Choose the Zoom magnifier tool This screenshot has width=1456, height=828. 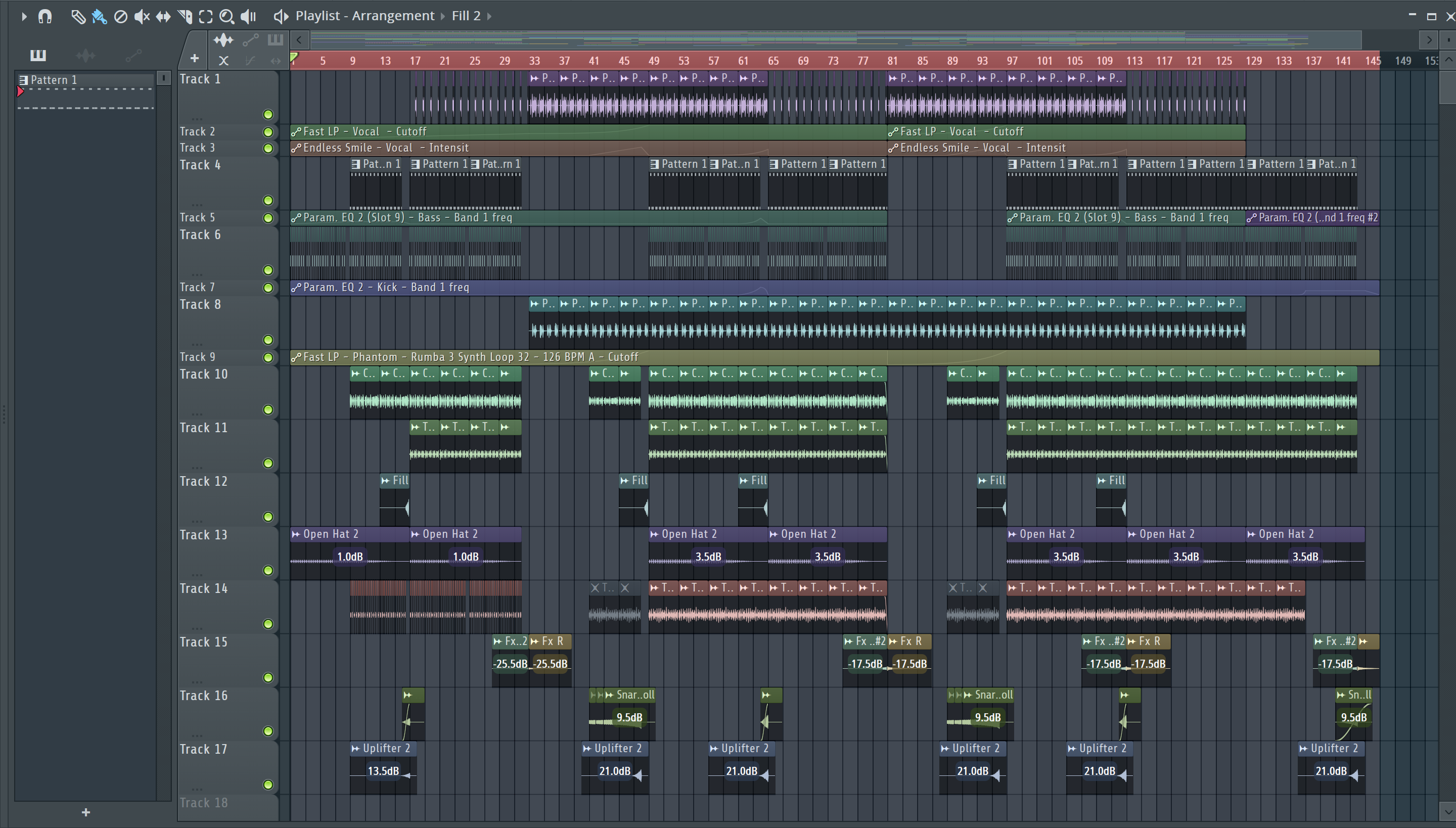(227, 17)
